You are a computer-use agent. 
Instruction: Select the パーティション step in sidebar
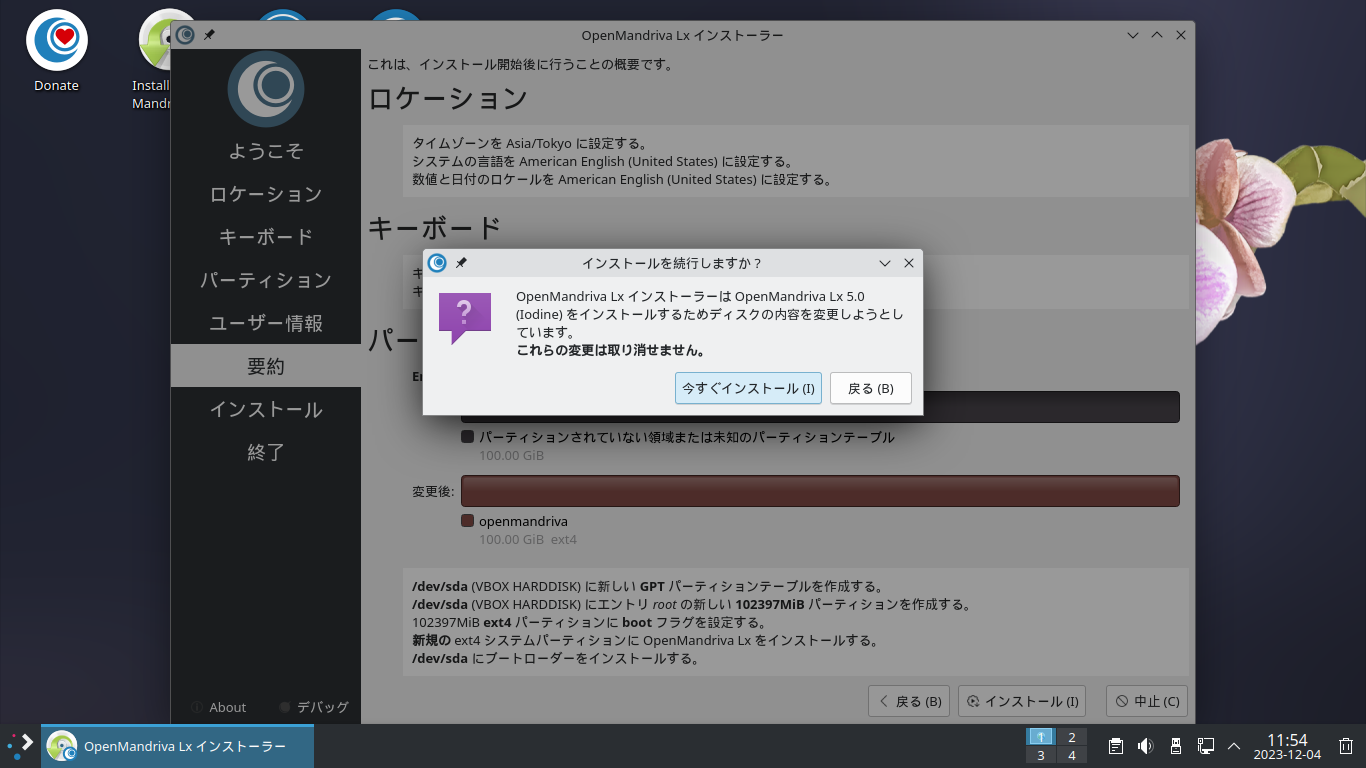click(x=266, y=280)
